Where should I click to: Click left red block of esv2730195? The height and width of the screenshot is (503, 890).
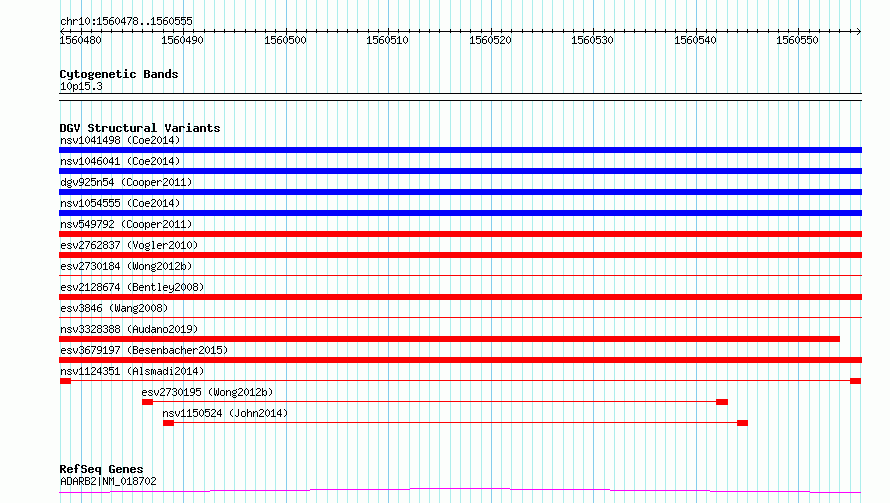tap(148, 402)
